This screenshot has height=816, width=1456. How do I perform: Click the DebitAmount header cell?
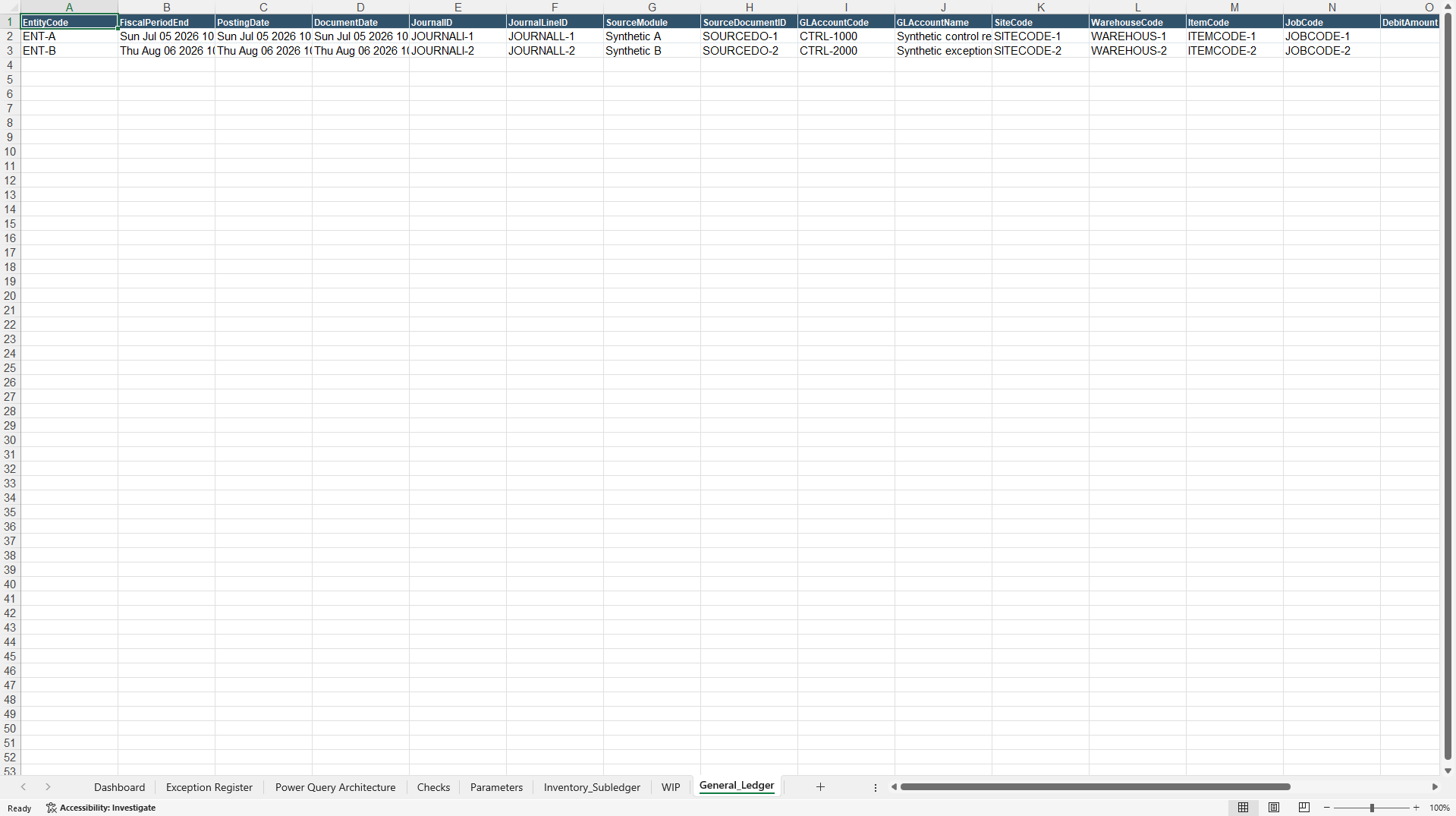point(1410,22)
